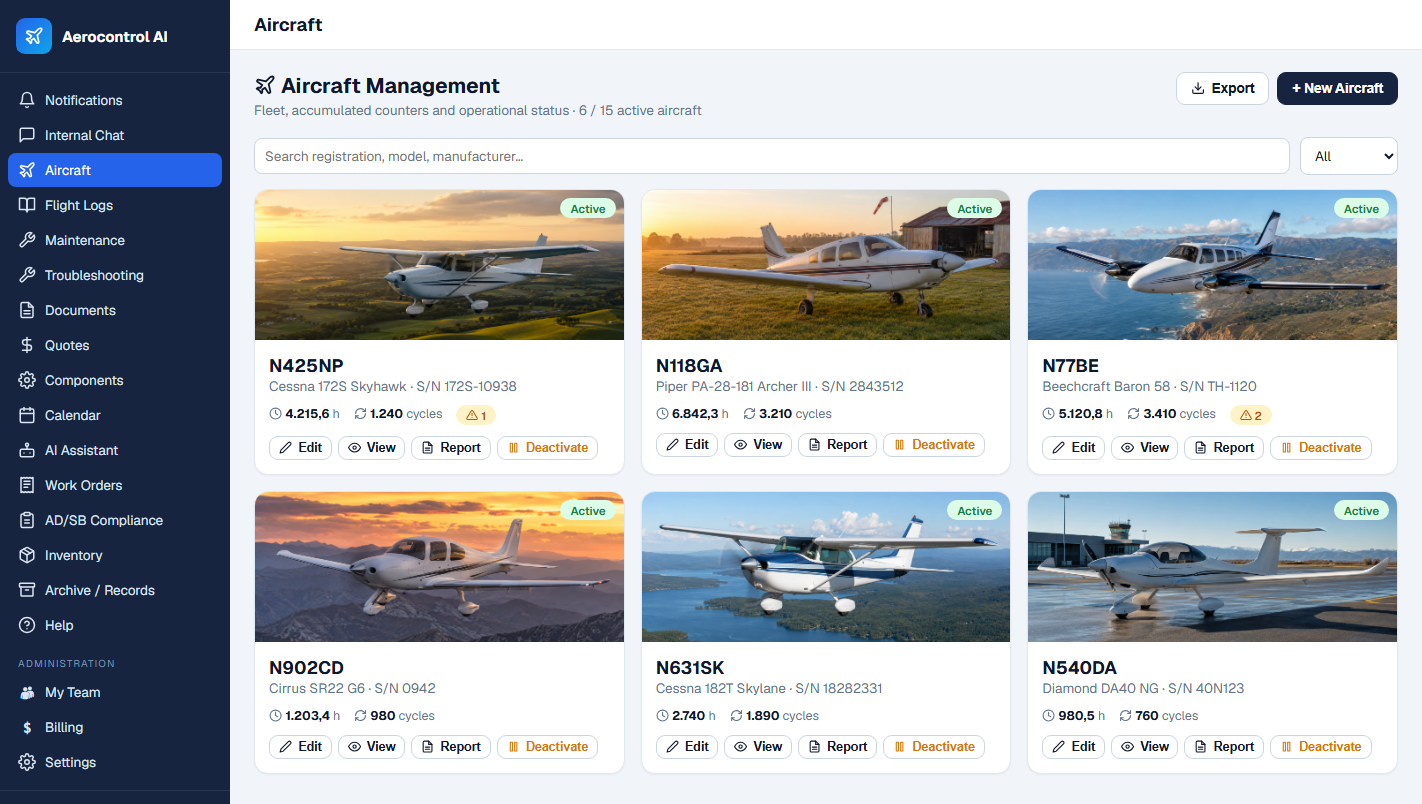This screenshot has width=1422, height=804.
Task: Click the N540DA registration title
Action: click(x=1080, y=668)
